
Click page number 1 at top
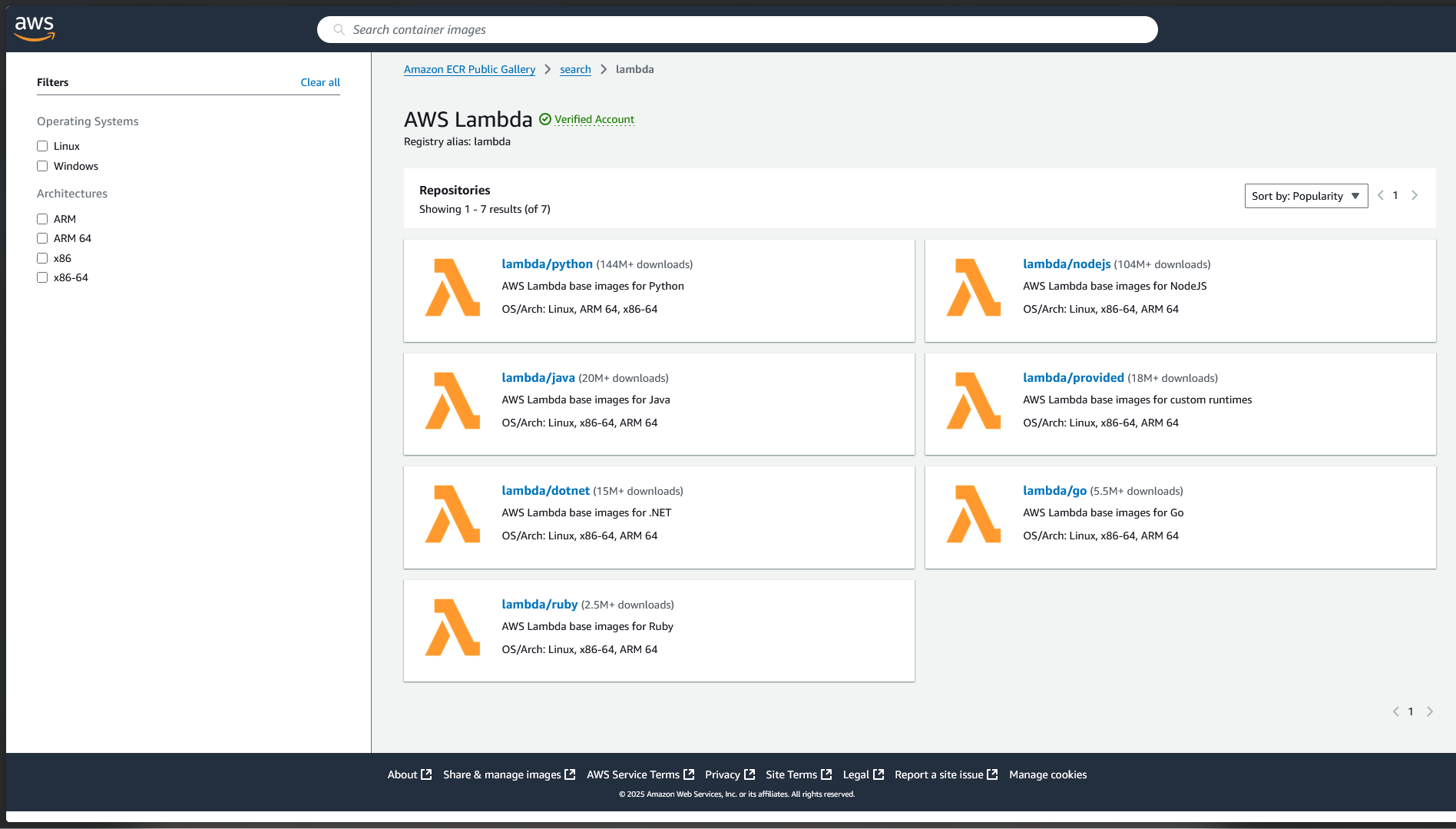click(1395, 195)
